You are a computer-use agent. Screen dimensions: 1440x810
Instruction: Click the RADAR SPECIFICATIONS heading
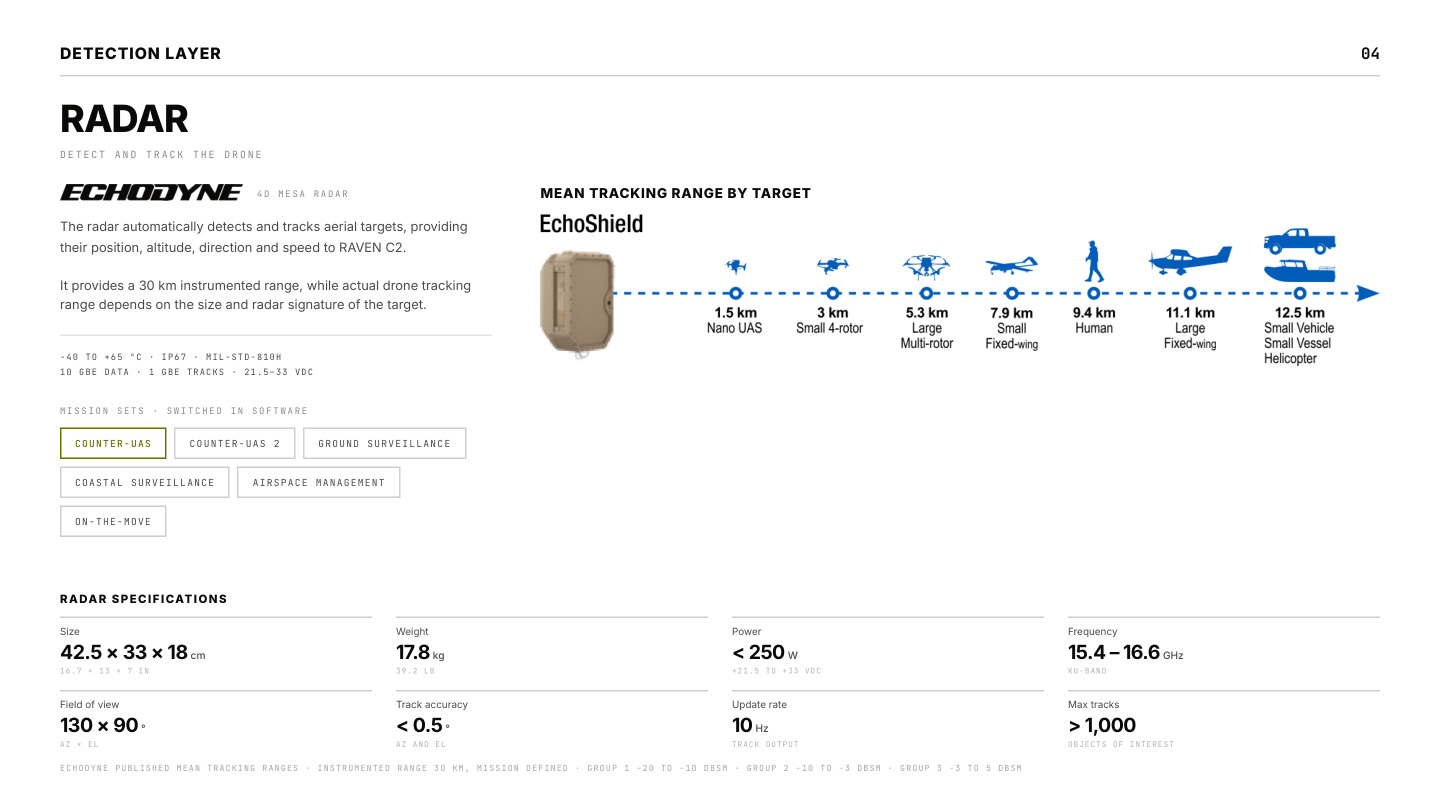click(144, 599)
